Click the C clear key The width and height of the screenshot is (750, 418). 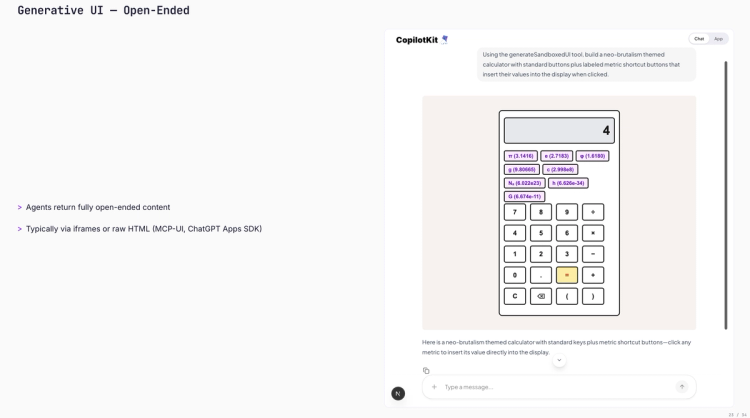click(515, 296)
